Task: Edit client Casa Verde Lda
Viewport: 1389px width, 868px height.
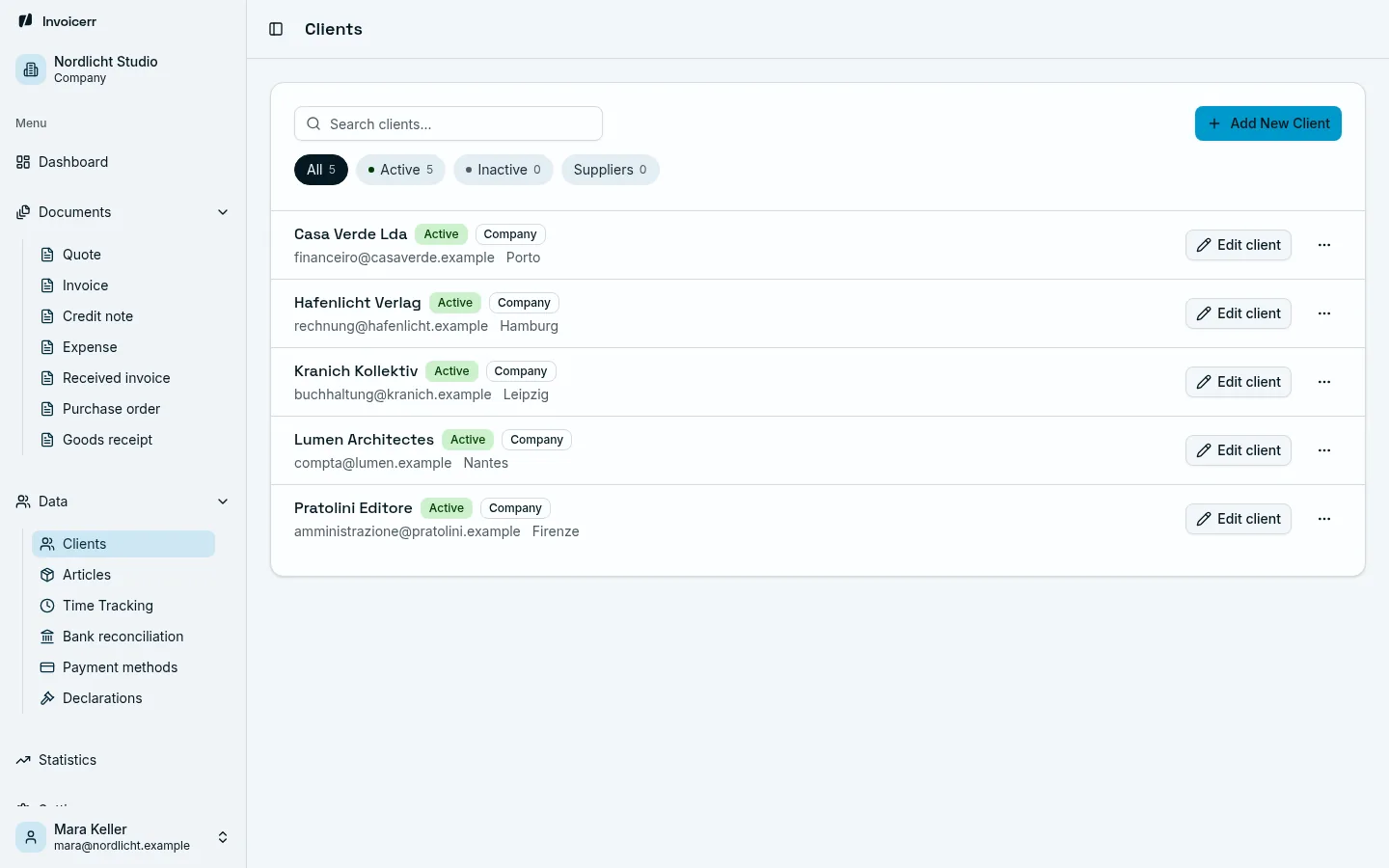Action: pyautogui.click(x=1239, y=245)
